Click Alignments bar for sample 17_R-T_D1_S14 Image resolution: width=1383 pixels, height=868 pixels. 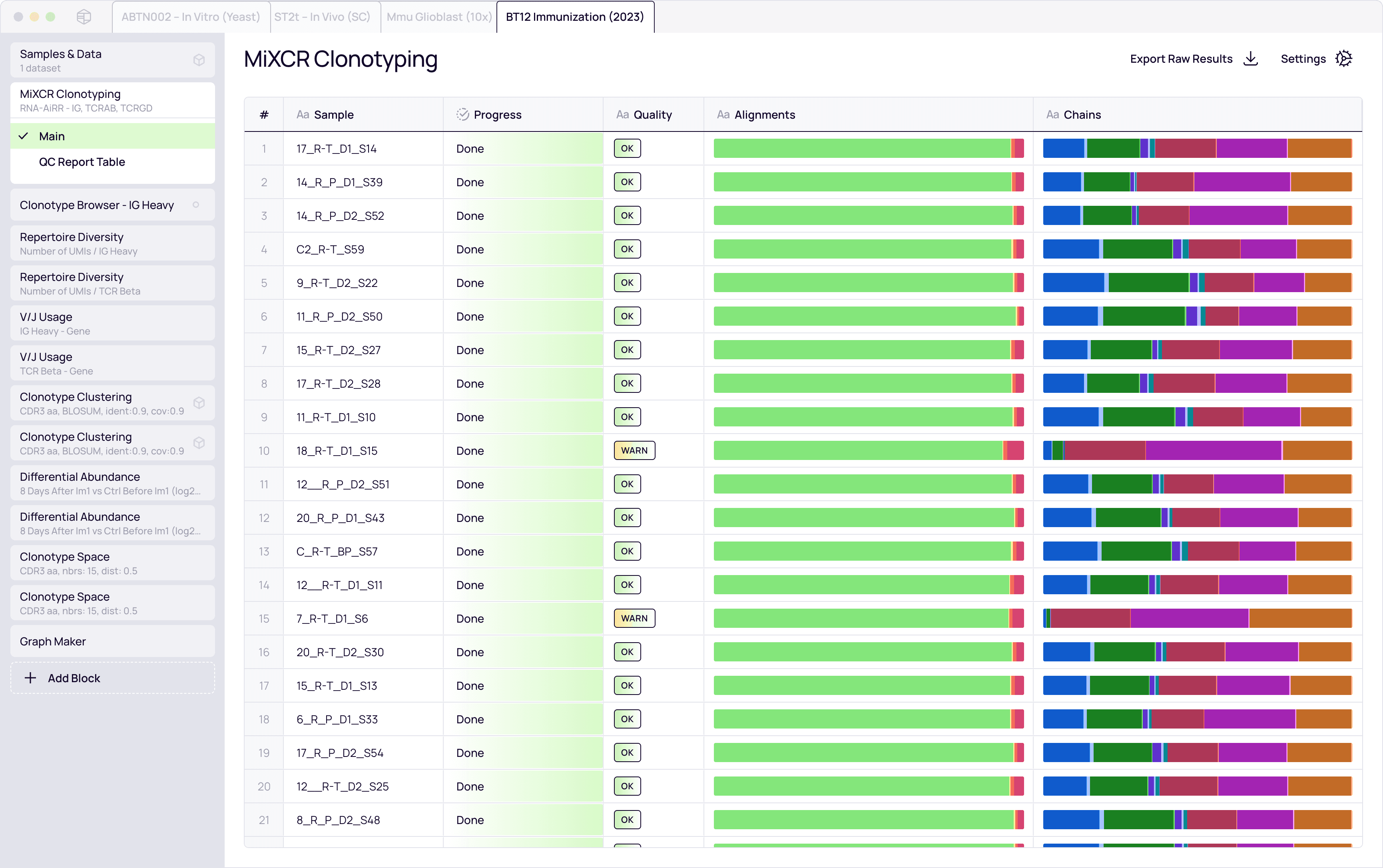868,149
